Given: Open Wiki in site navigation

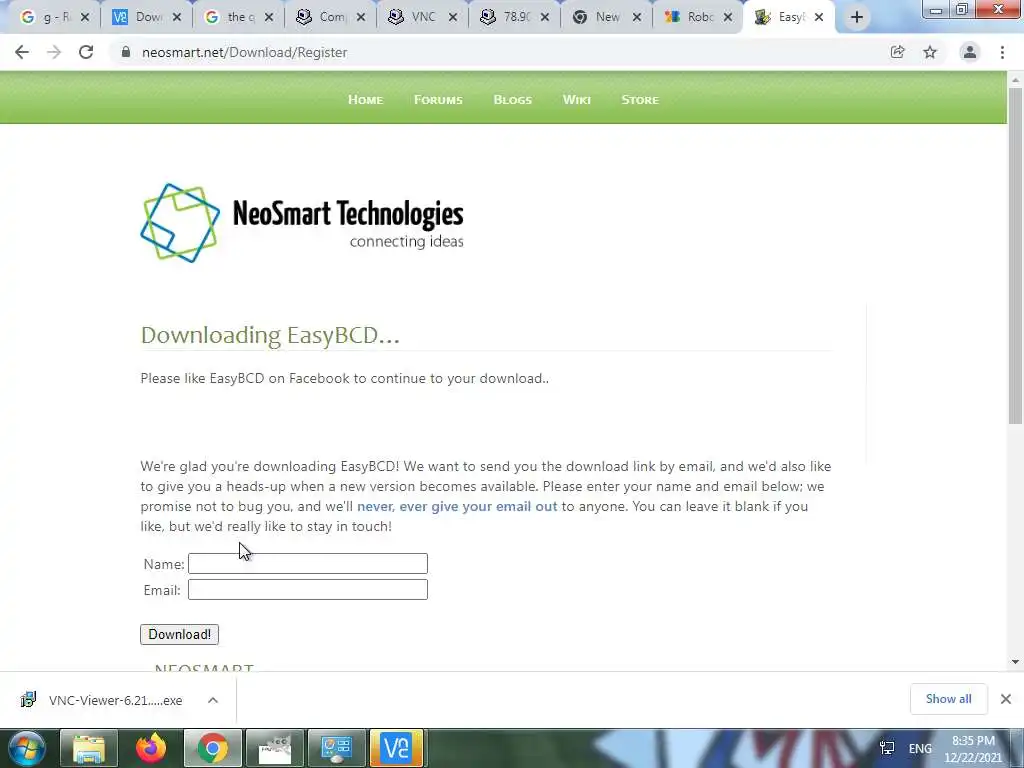Looking at the screenshot, I should tap(577, 100).
